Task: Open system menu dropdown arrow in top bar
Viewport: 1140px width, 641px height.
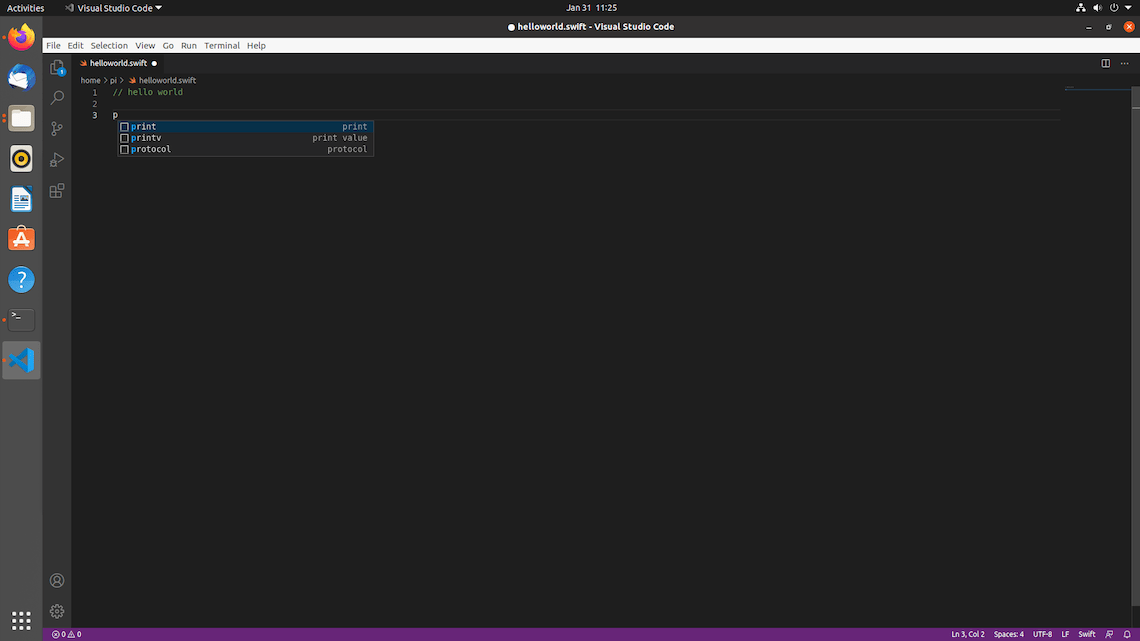Action: pyautogui.click(x=1128, y=8)
